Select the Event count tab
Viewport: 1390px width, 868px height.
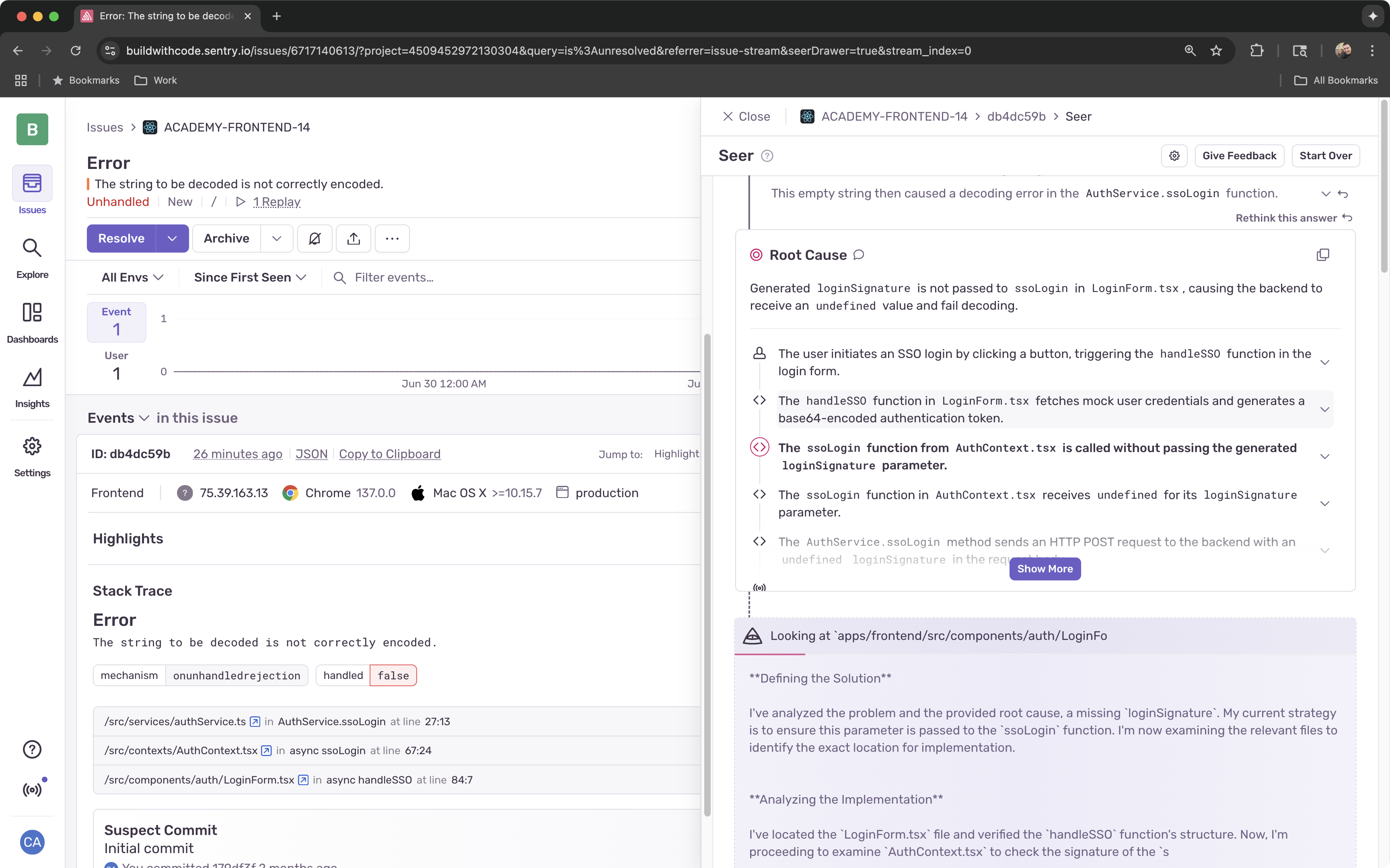pyautogui.click(x=117, y=321)
